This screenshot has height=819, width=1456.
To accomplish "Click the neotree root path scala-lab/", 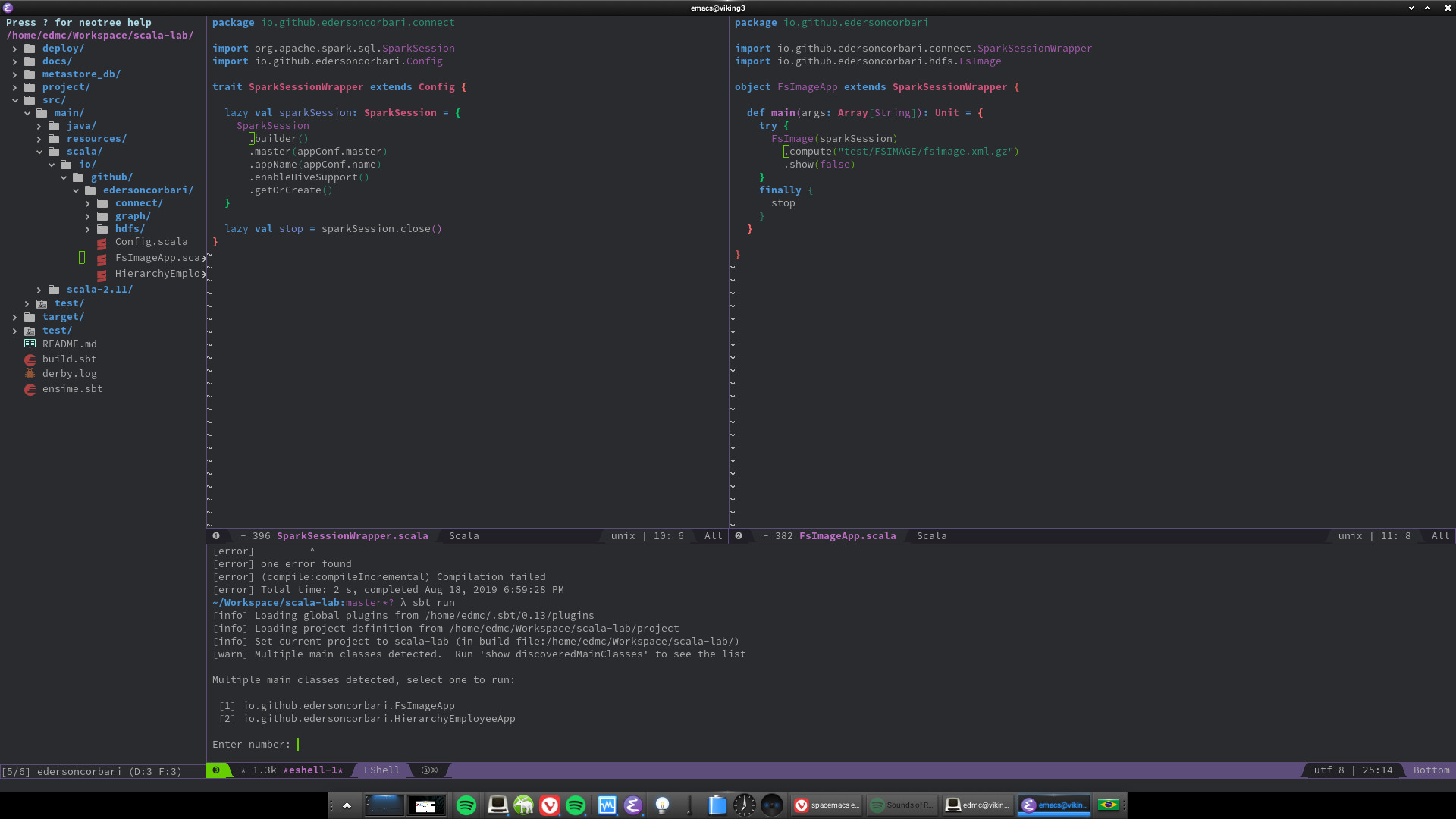I will (100, 36).
